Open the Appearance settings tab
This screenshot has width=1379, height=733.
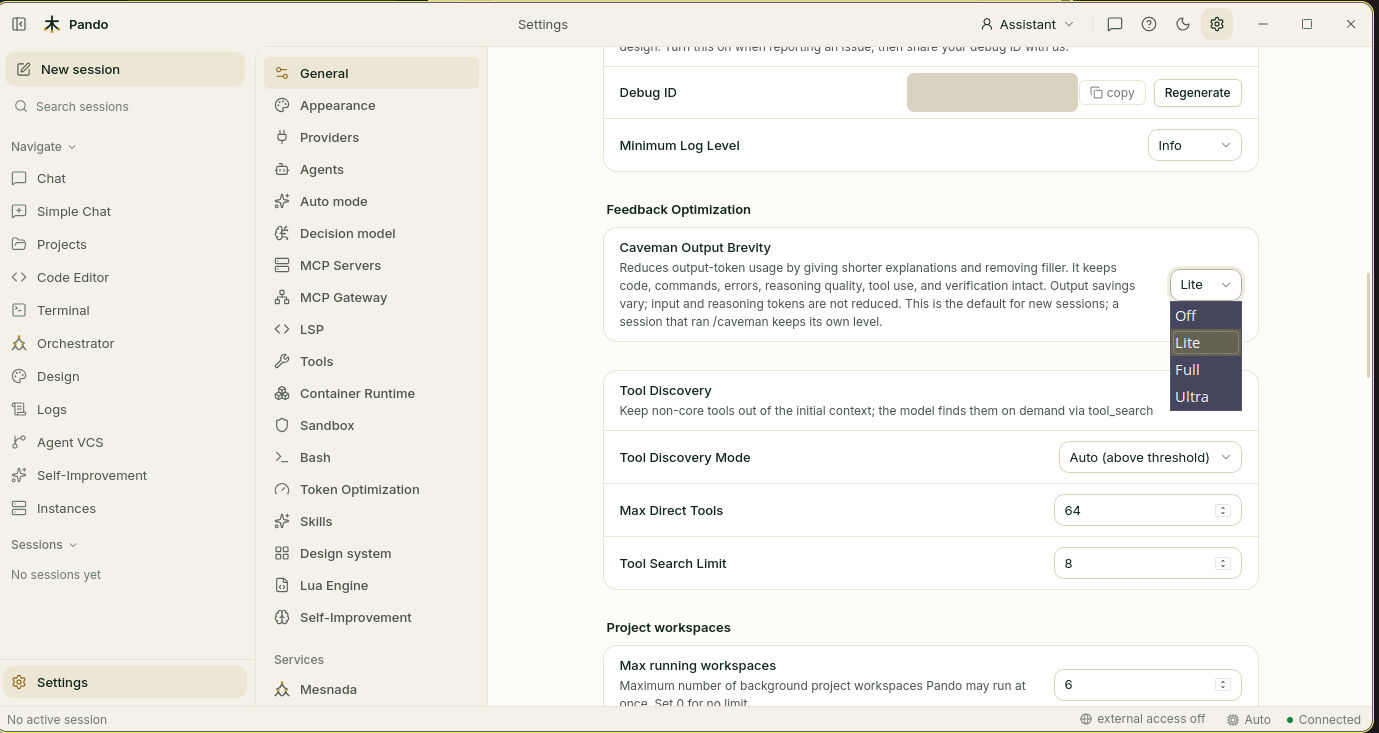(371, 105)
